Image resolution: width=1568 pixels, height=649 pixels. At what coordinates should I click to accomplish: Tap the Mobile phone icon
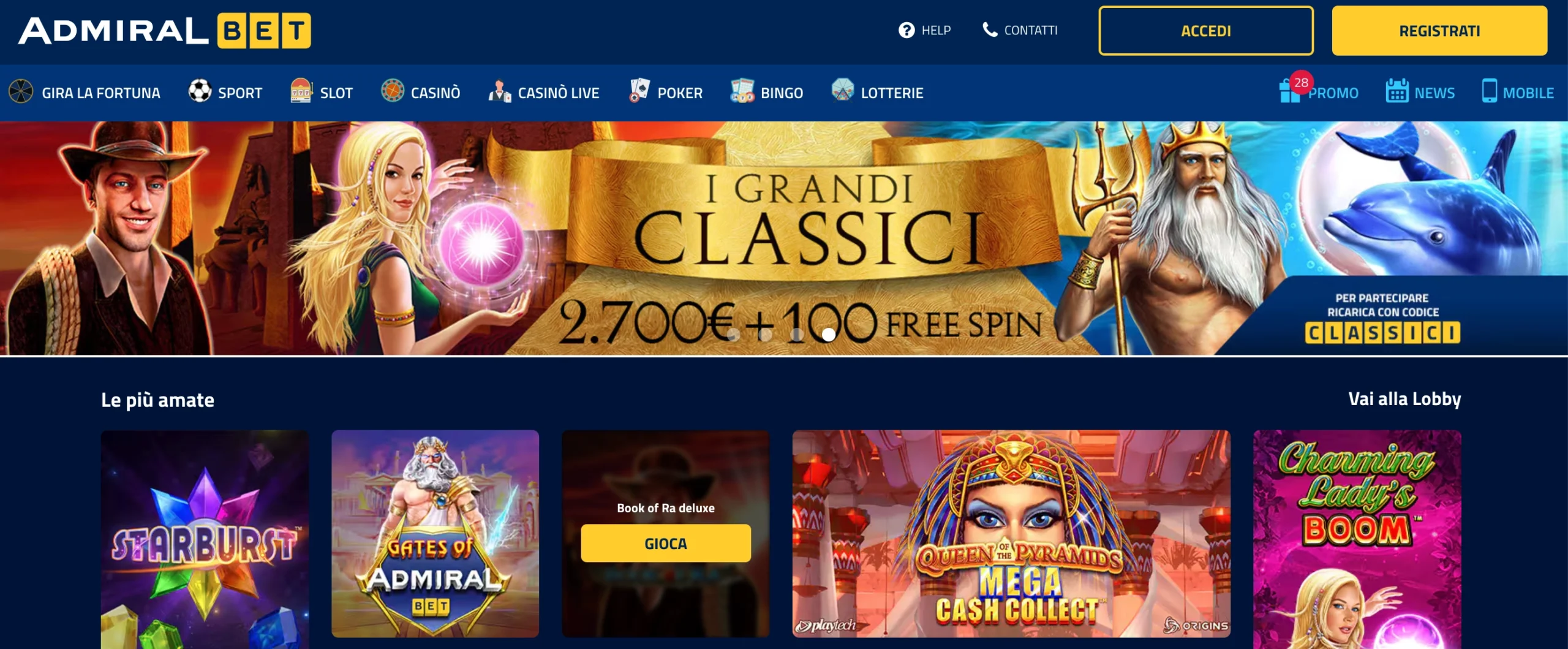tap(1489, 91)
